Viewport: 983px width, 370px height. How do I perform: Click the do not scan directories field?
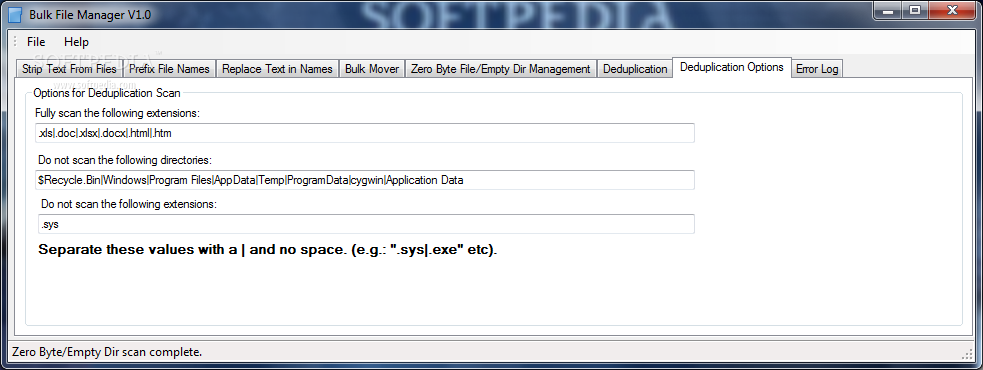[365, 180]
